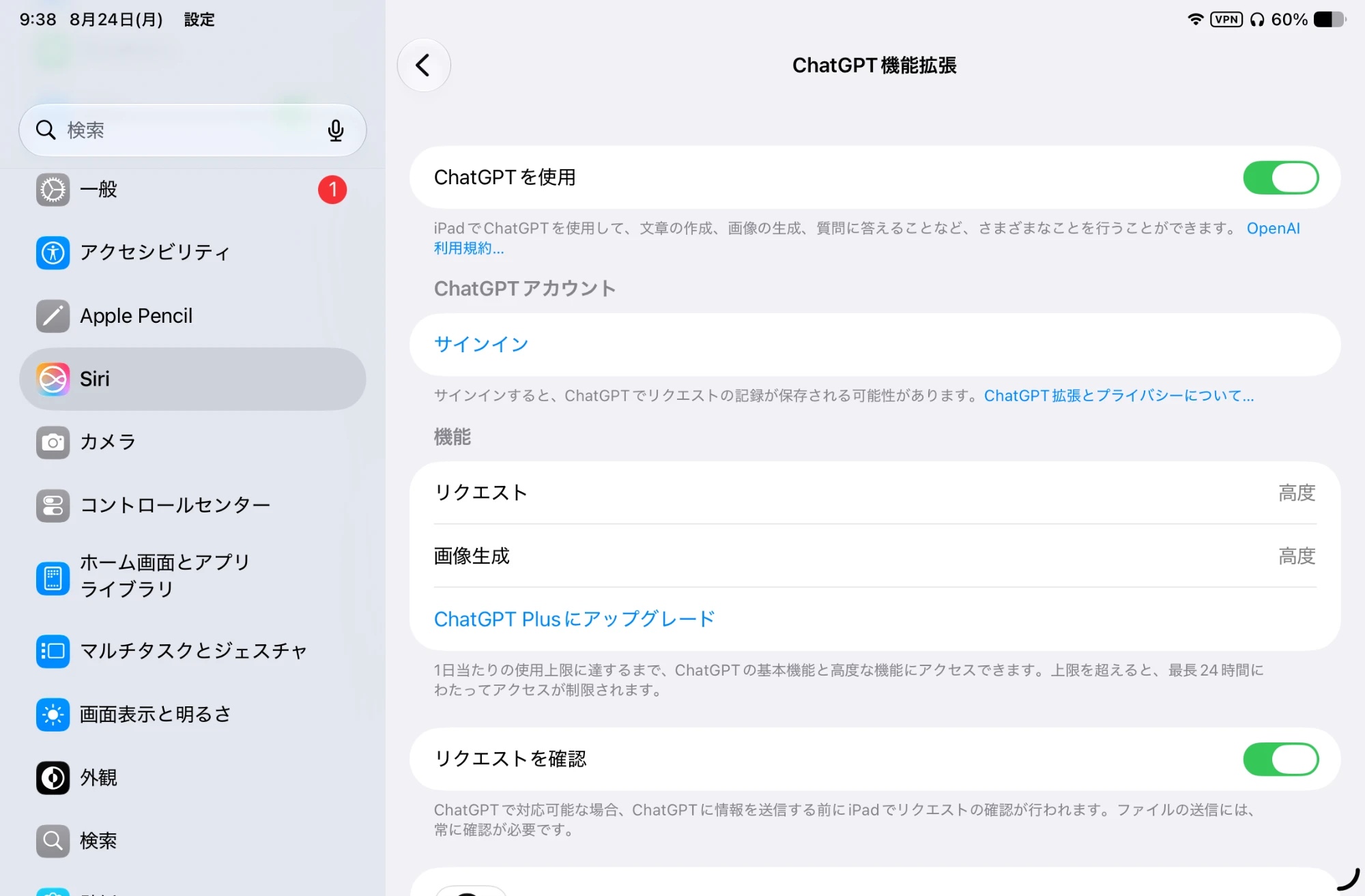Open カメラ settings section

192,442
